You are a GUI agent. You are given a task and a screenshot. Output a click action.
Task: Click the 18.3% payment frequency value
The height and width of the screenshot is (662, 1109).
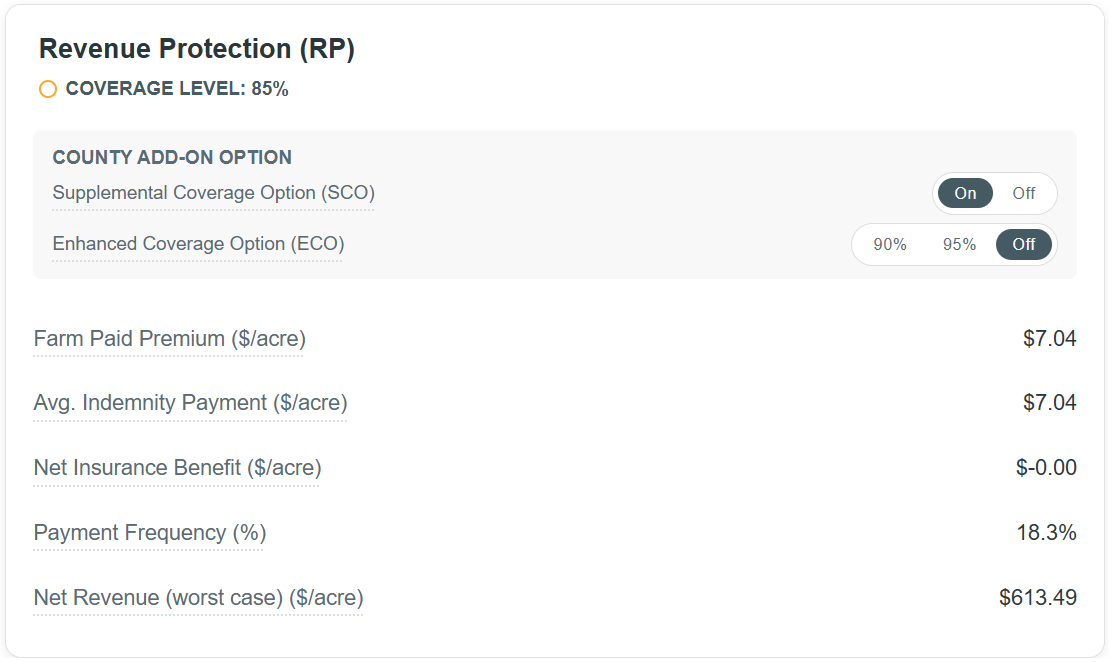pyautogui.click(x=1046, y=533)
